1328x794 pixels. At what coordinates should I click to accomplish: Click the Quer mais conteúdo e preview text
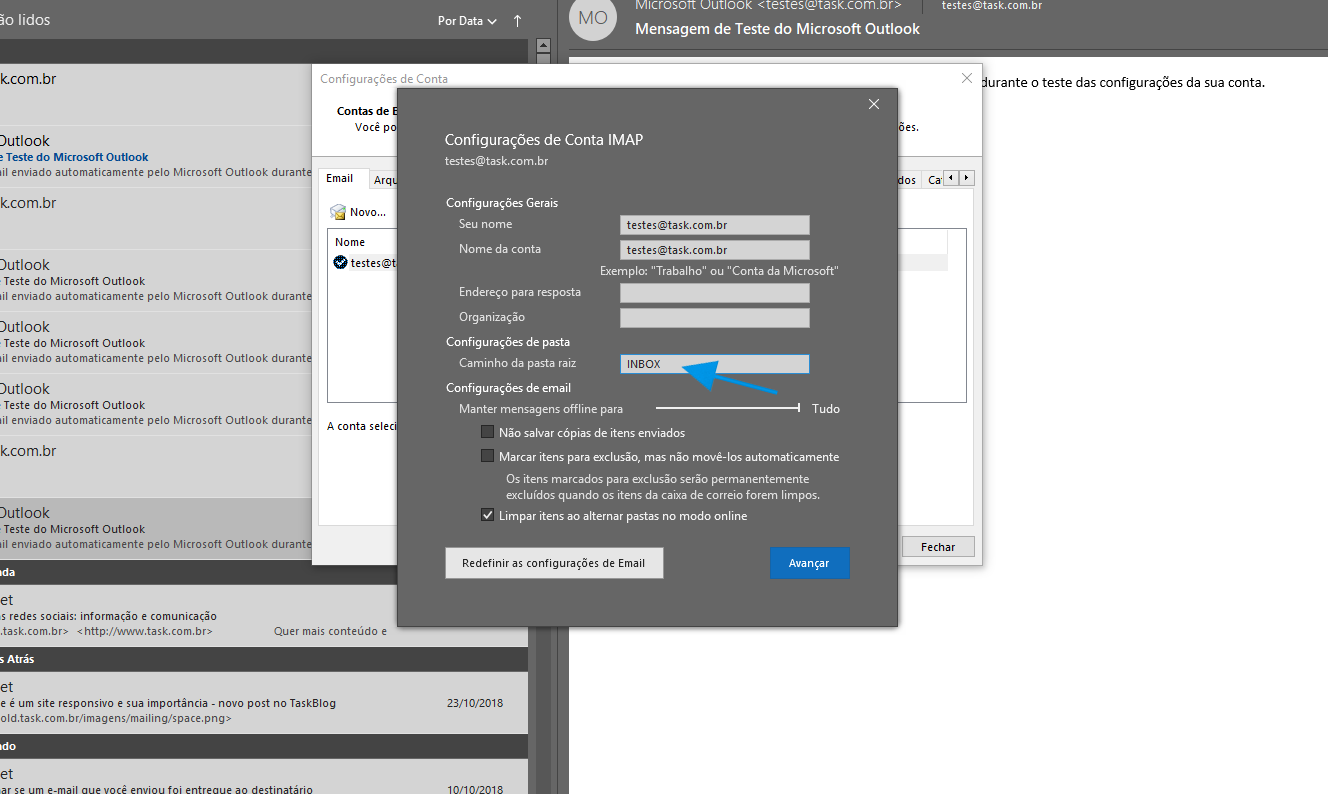[x=330, y=631]
